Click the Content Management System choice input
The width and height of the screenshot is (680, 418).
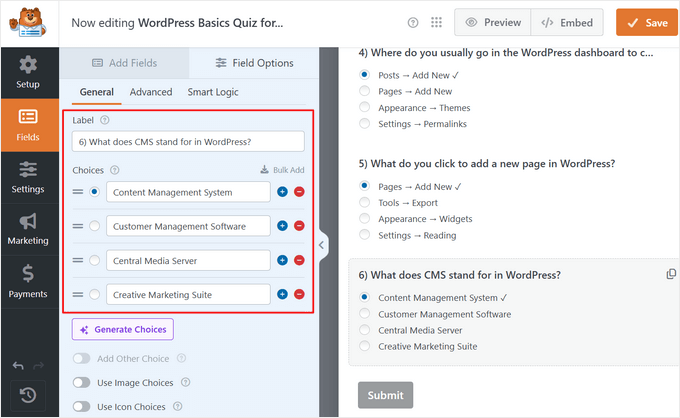188,192
